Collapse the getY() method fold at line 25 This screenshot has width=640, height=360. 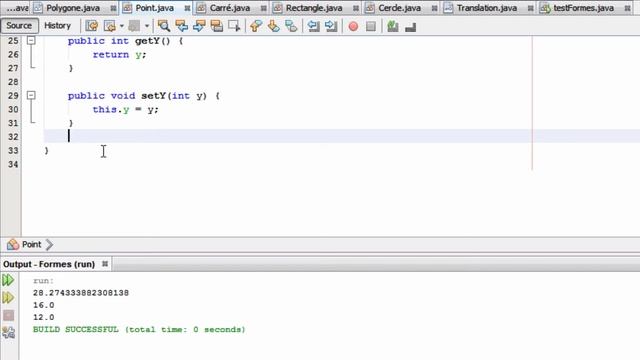31,40
